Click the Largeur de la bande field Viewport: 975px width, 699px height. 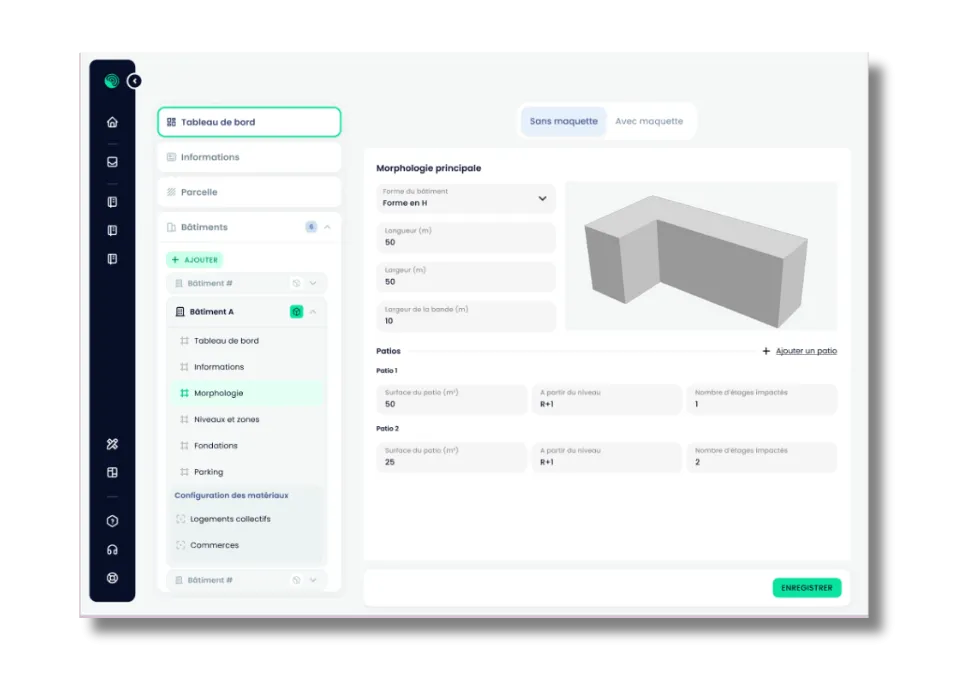coord(466,315)
